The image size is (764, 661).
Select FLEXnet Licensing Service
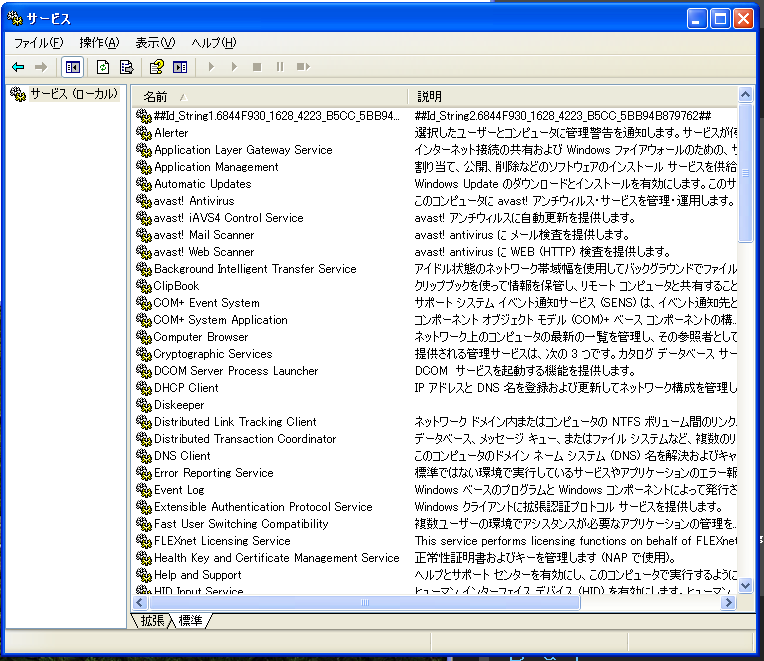tap(222, 541)
